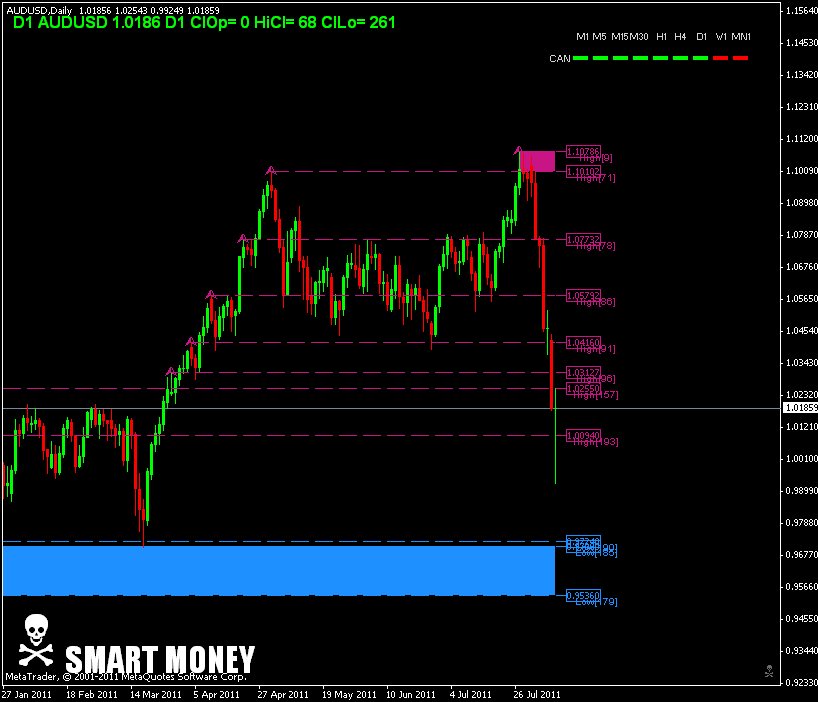This screenshot has width=818, height=702.
Task: Click the D1 timeframe label
Action: click(x=702, y=37)
